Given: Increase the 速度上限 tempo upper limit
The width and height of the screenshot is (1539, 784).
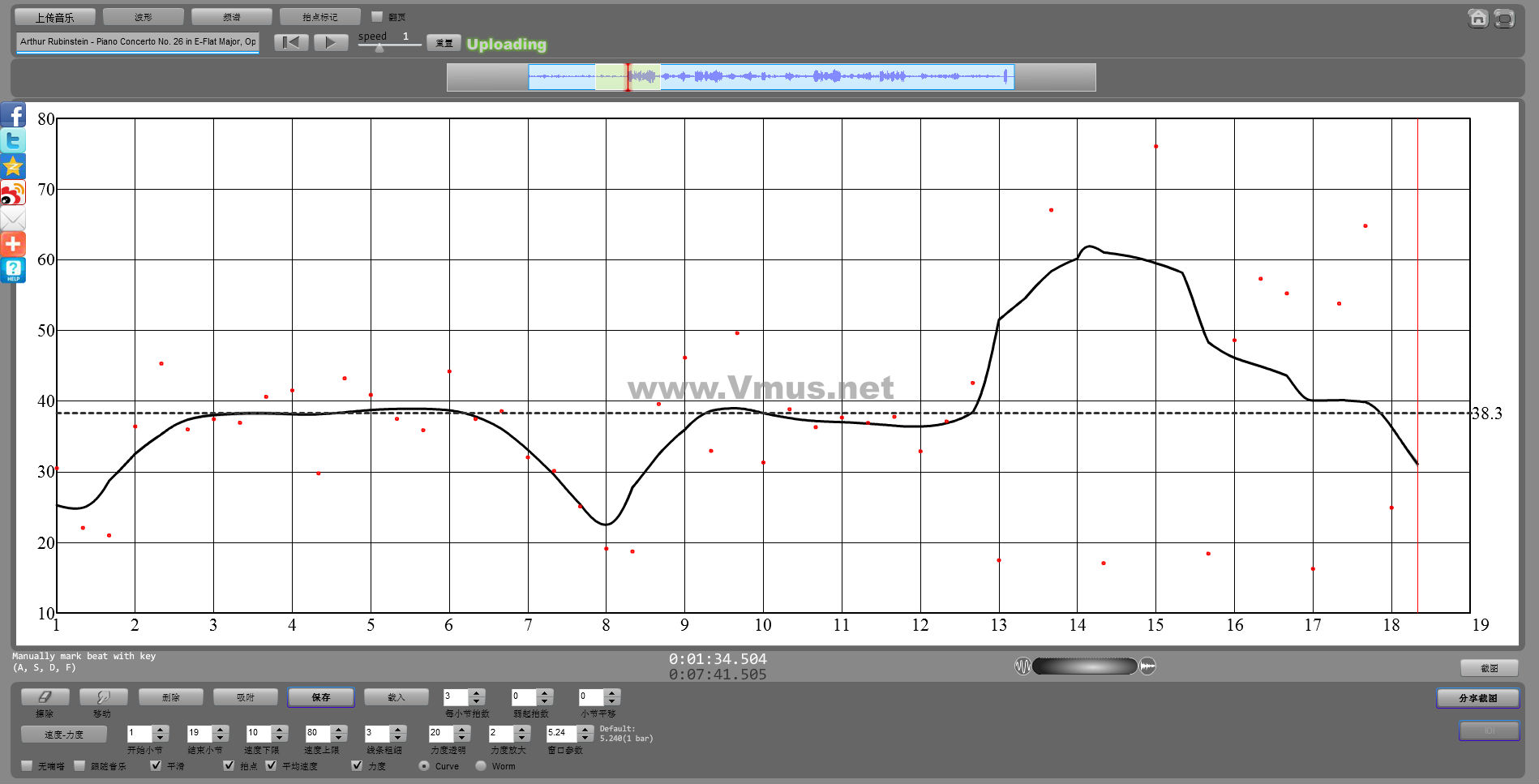Looking at the screenshot, I should pyautogui.click(x=339, y=729).
